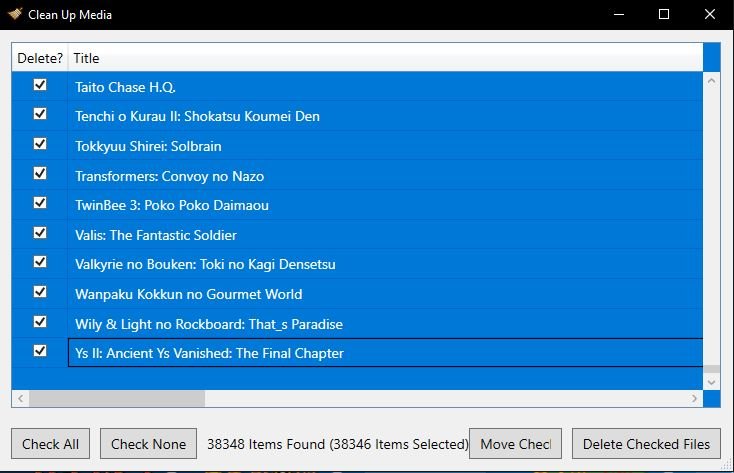Screen dimensions: 734x473
Task: Toggle Ys II: Ancient Ys Vanished checkbox
Action: [40, 351]
